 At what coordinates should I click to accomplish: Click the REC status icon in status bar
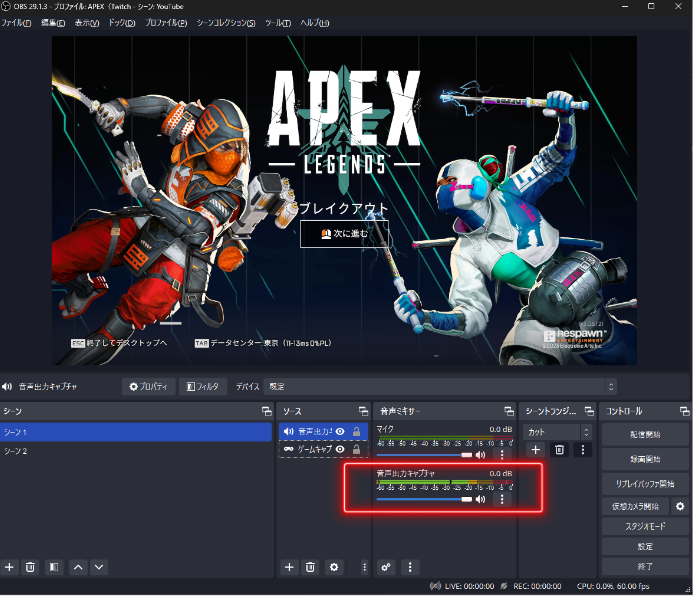[x=504, y=586]
